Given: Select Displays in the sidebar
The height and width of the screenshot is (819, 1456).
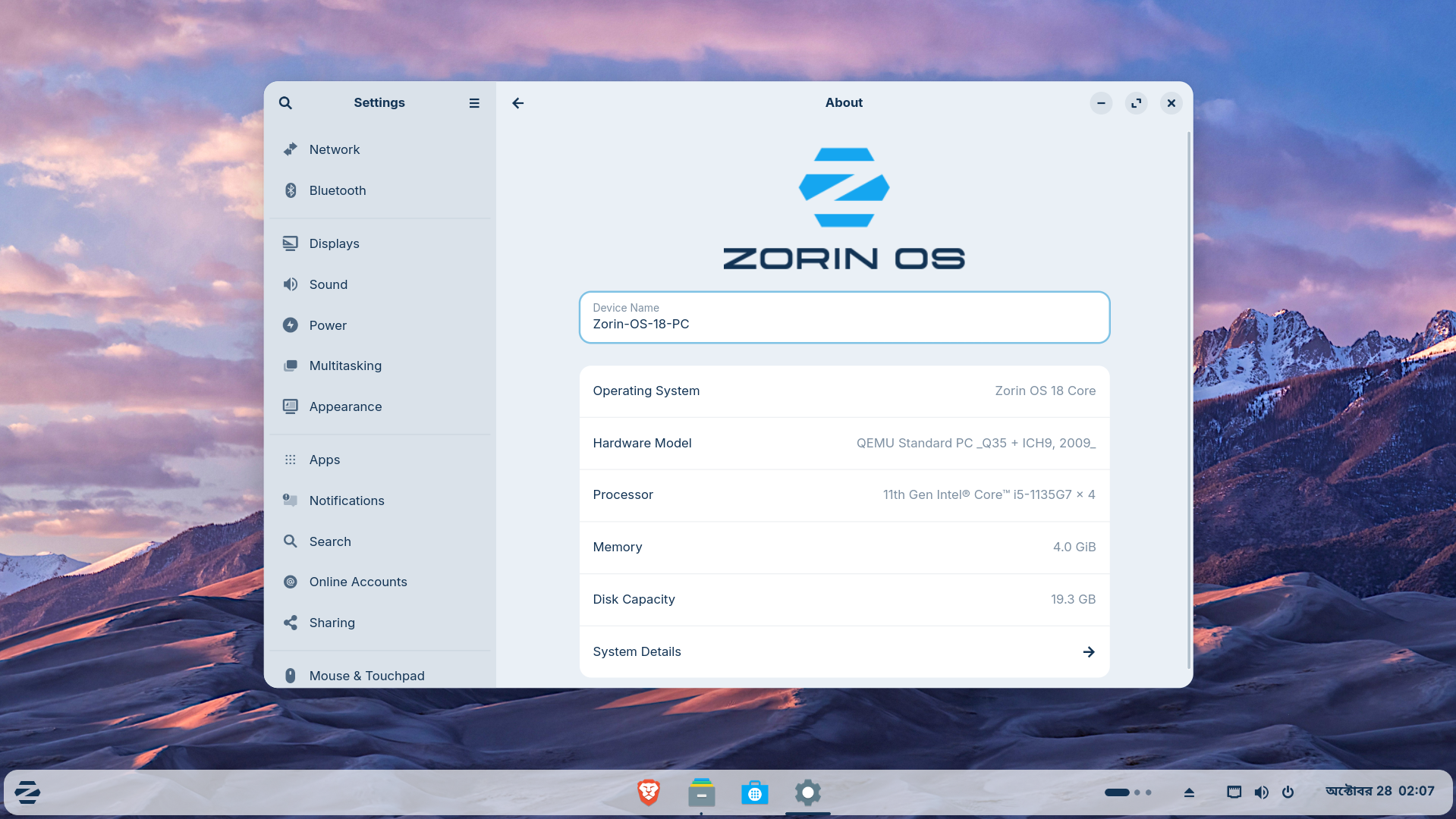Looking at the screenshot, I should coord(380,243).
